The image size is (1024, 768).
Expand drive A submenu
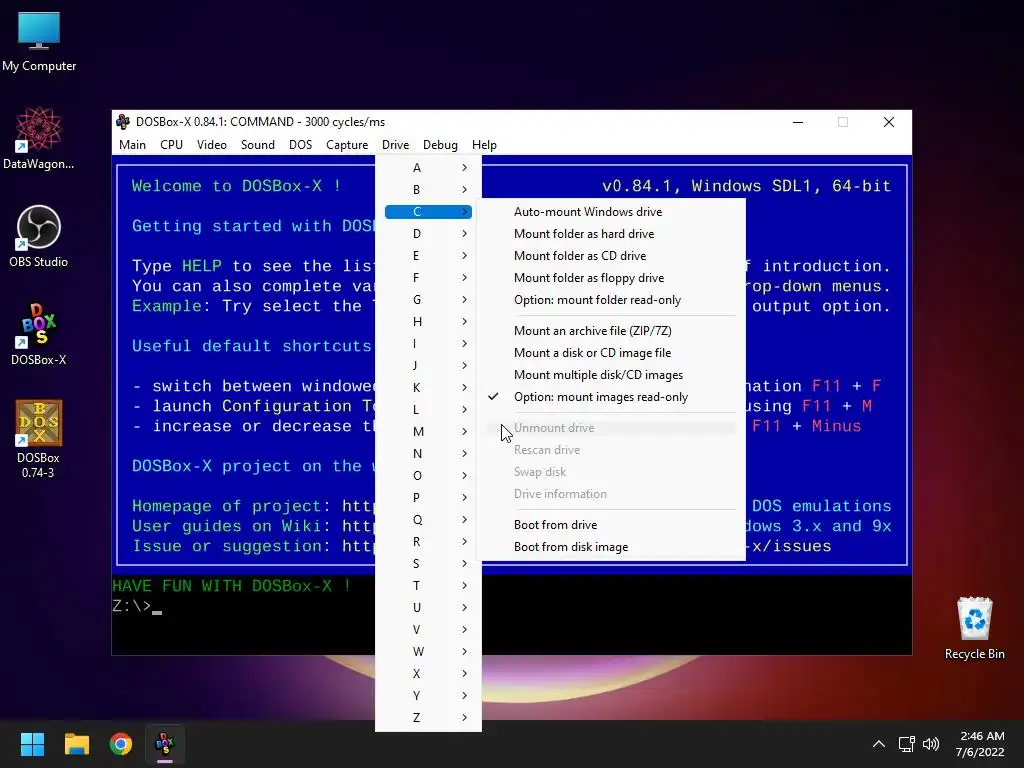428,168
